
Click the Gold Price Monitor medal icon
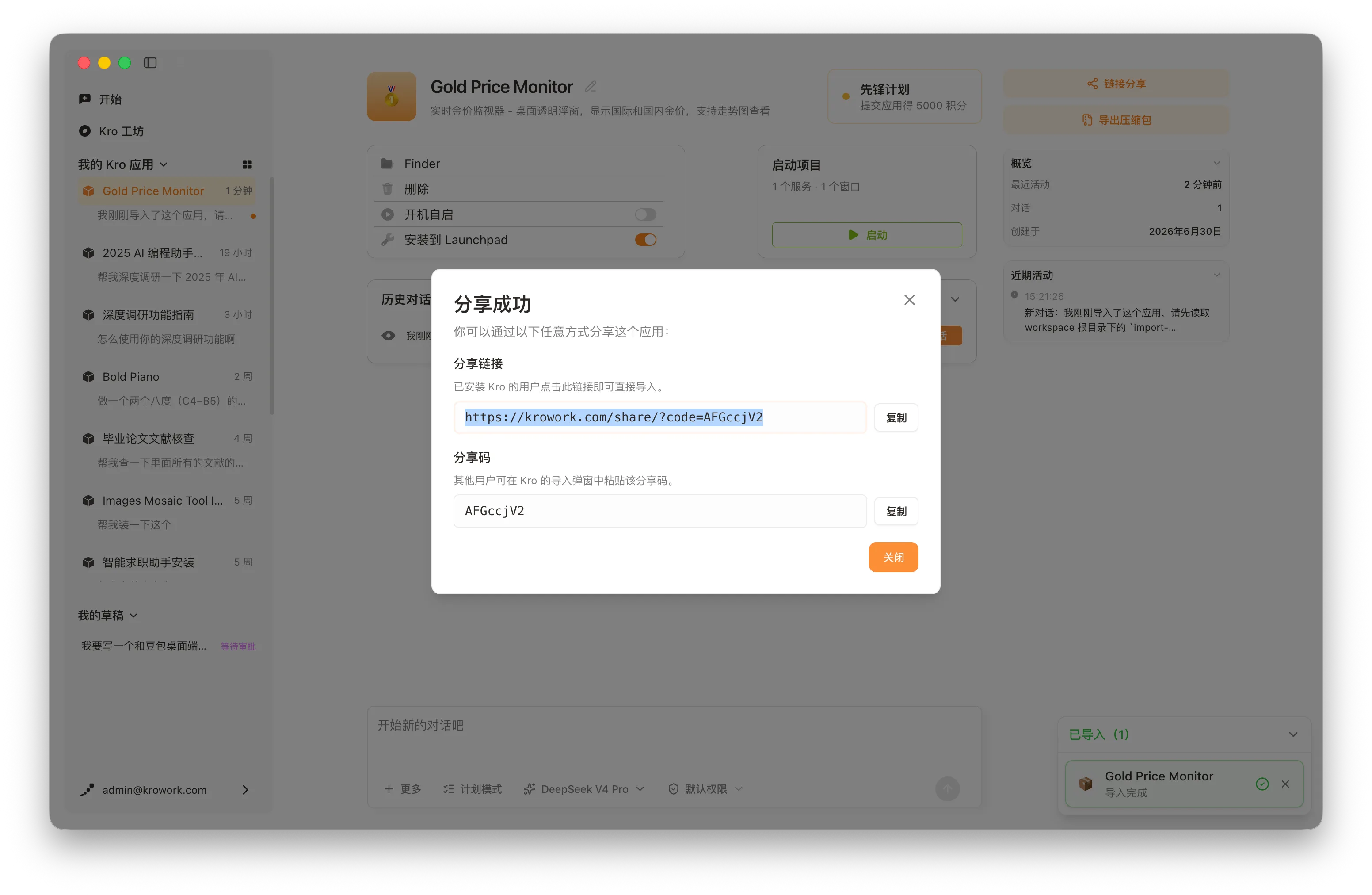click(392, 96)
